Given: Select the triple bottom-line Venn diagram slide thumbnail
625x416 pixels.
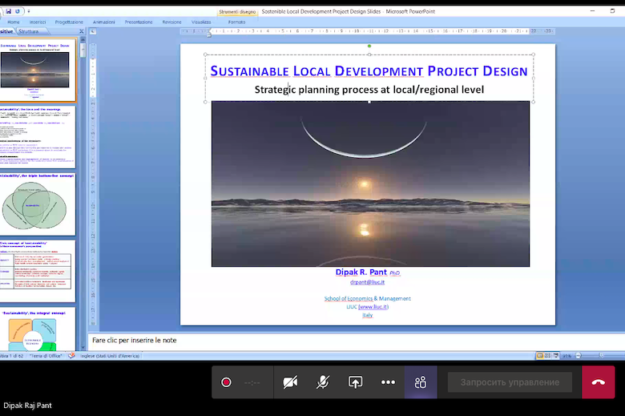Looking at the screenshot, I should tap(37, 204).
